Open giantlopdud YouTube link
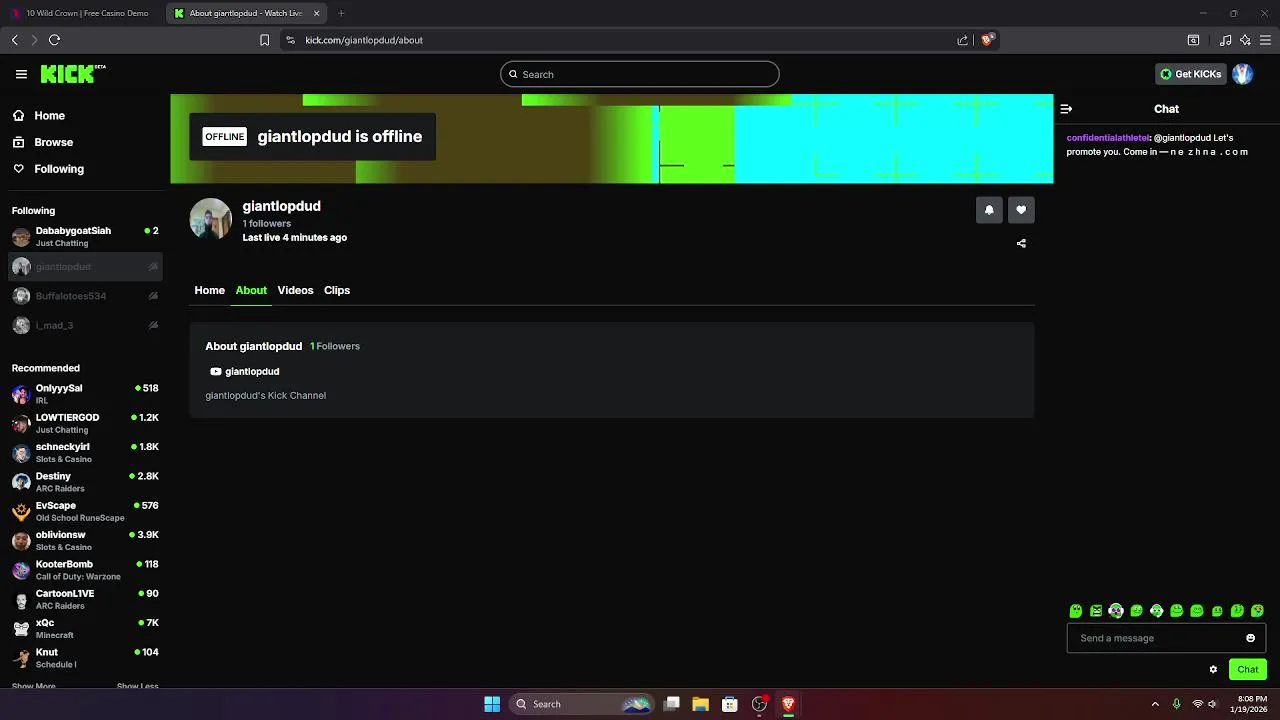Viewport: 1280px width, 720px height. (x=245, y=371)
